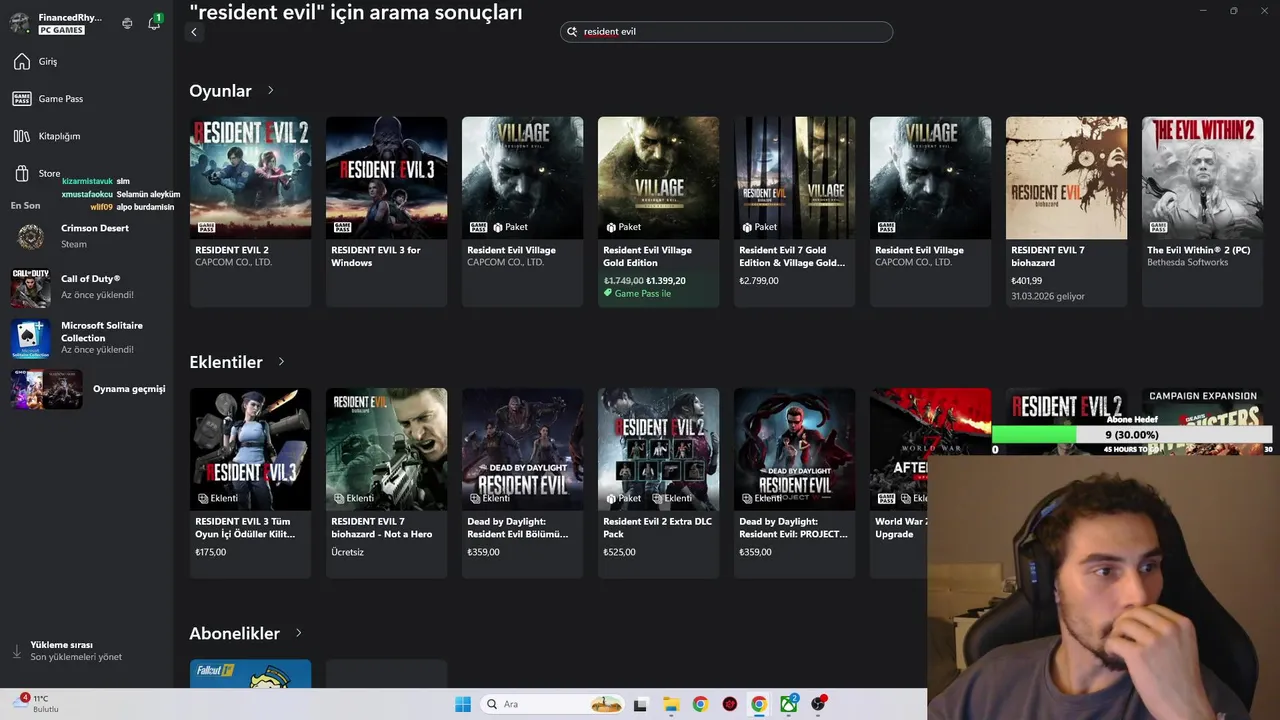Click the ₺1.399,20 discounted price

(x=666, y=281)
